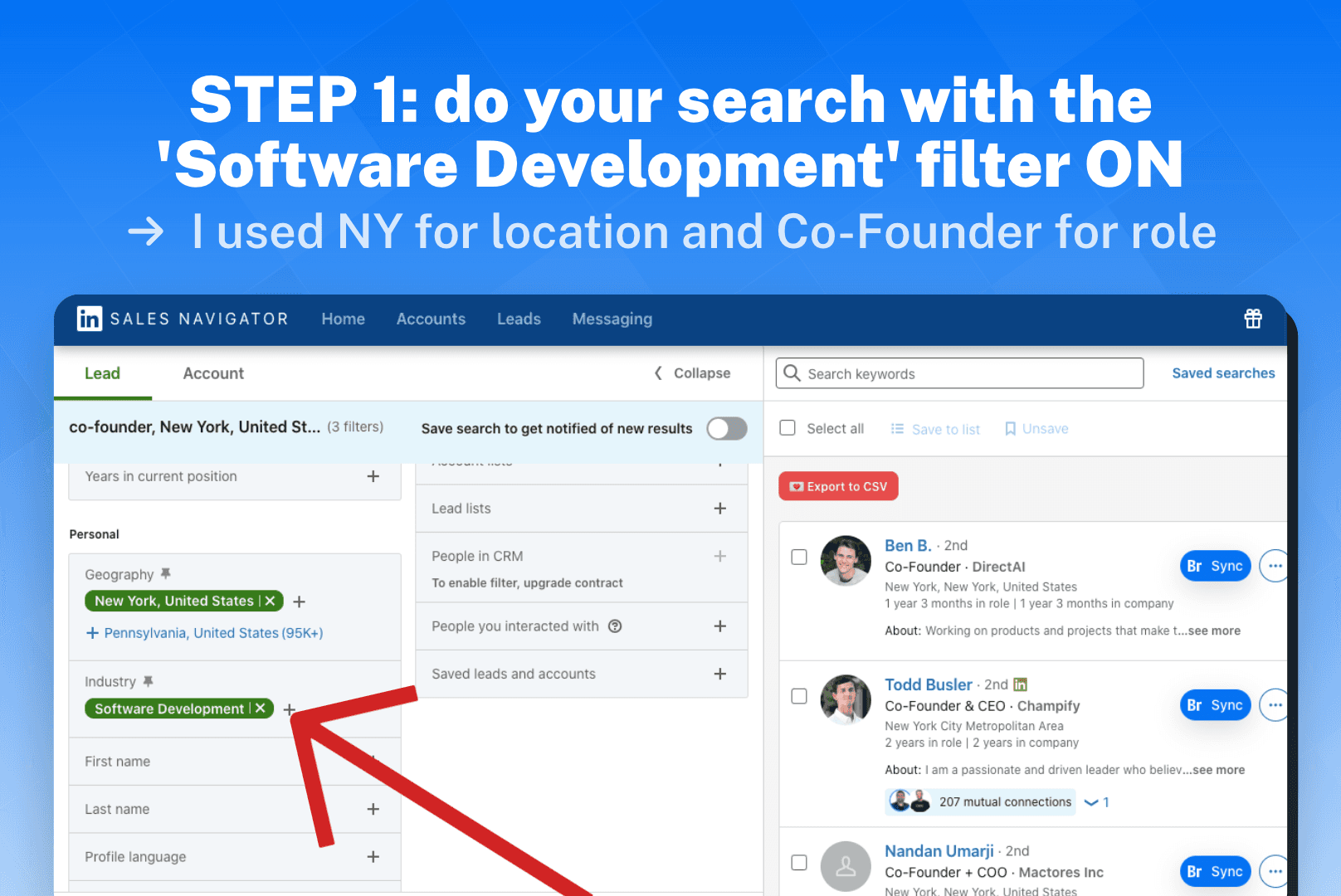
Task: Open the Messaging menu
Action: point(612,319)
